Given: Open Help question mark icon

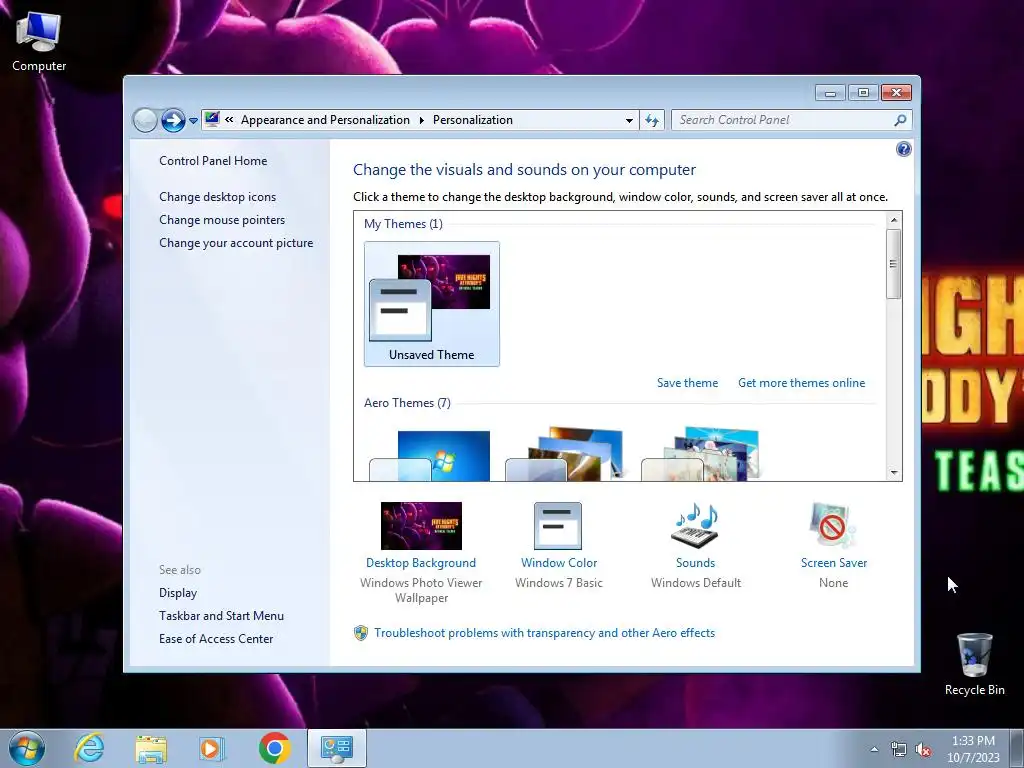Looking at the screenshot, I should pos(903,150).
